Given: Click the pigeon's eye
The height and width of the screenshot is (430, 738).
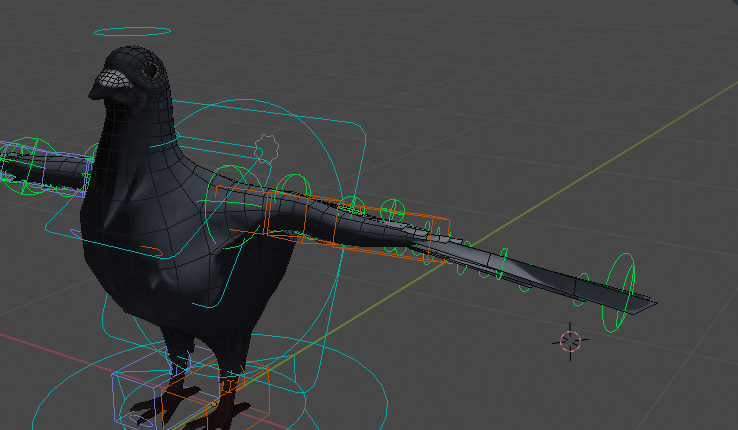Looking at the screenshot, I should pyautogui.click(x=151, y=70).
